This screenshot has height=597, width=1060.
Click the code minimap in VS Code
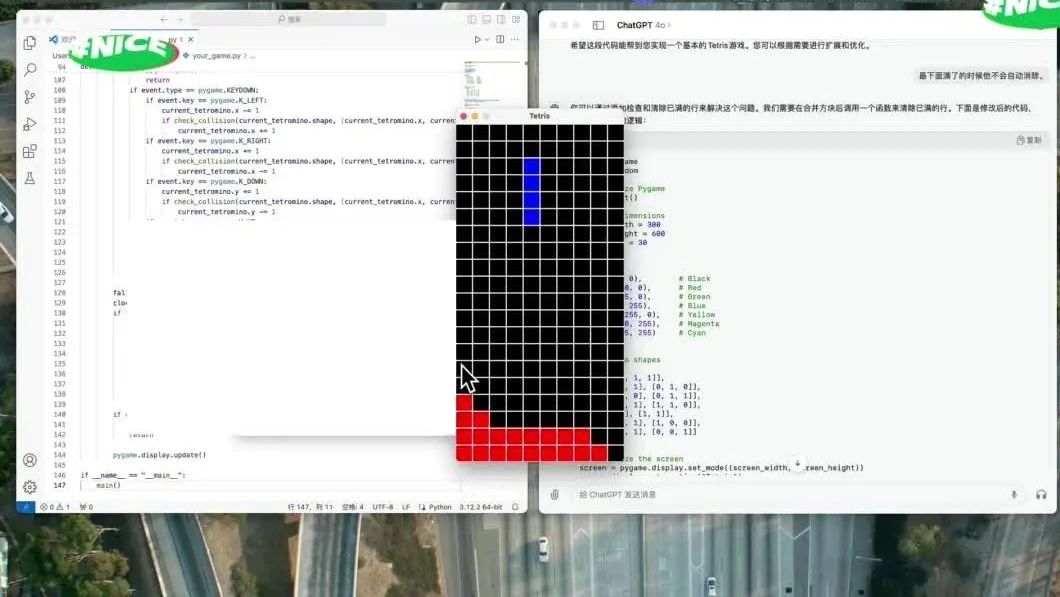point(493,87)
